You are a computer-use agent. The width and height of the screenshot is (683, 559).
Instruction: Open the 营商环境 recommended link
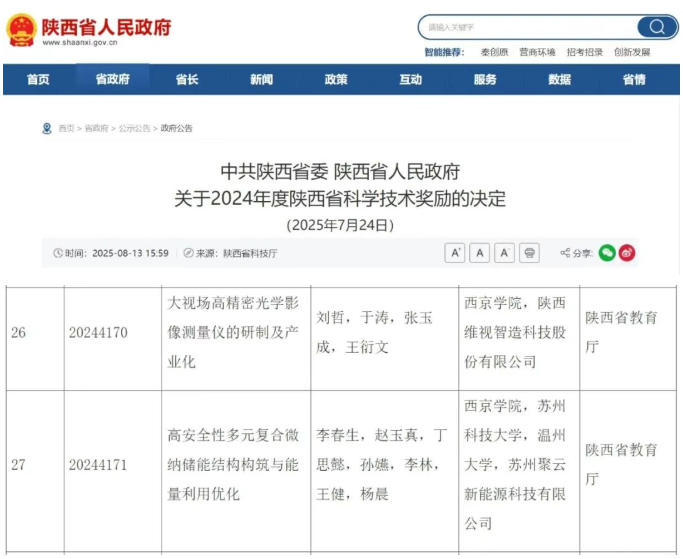pos(538,52)
